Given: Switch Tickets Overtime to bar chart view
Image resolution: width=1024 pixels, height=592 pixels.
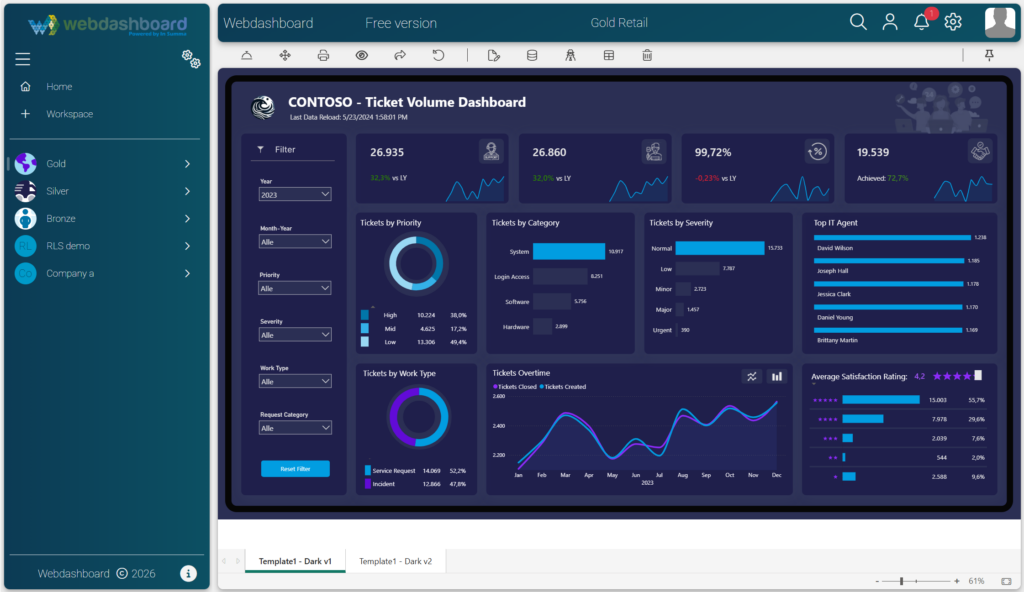Looking at the screenshot, I should (x=777, y=376).
